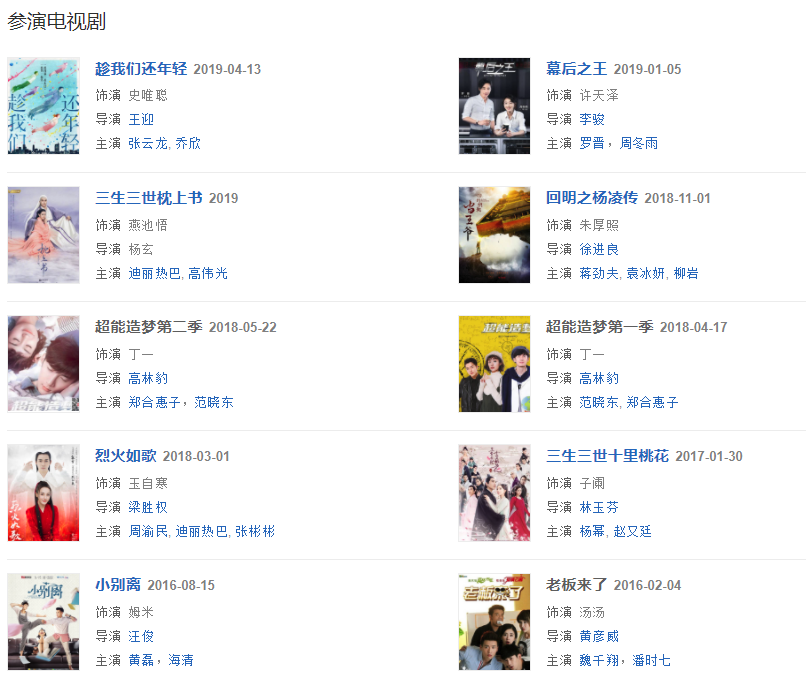Open the 烈火如歌 poster thumbnail
Screen dimensions: 806x680
[x=44, y=493]
